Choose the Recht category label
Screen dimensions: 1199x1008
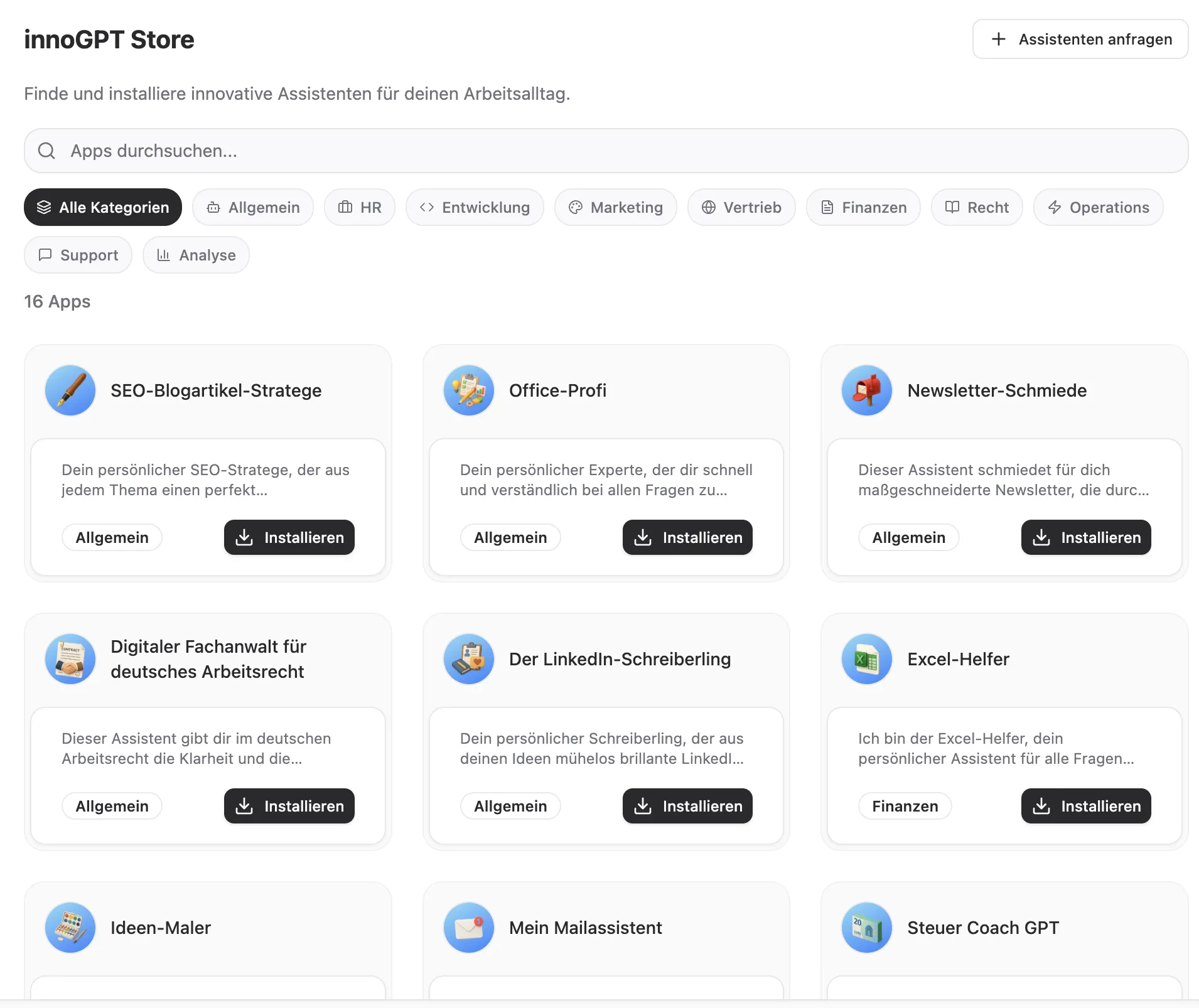pyautogui.click(x=988, y=207)
